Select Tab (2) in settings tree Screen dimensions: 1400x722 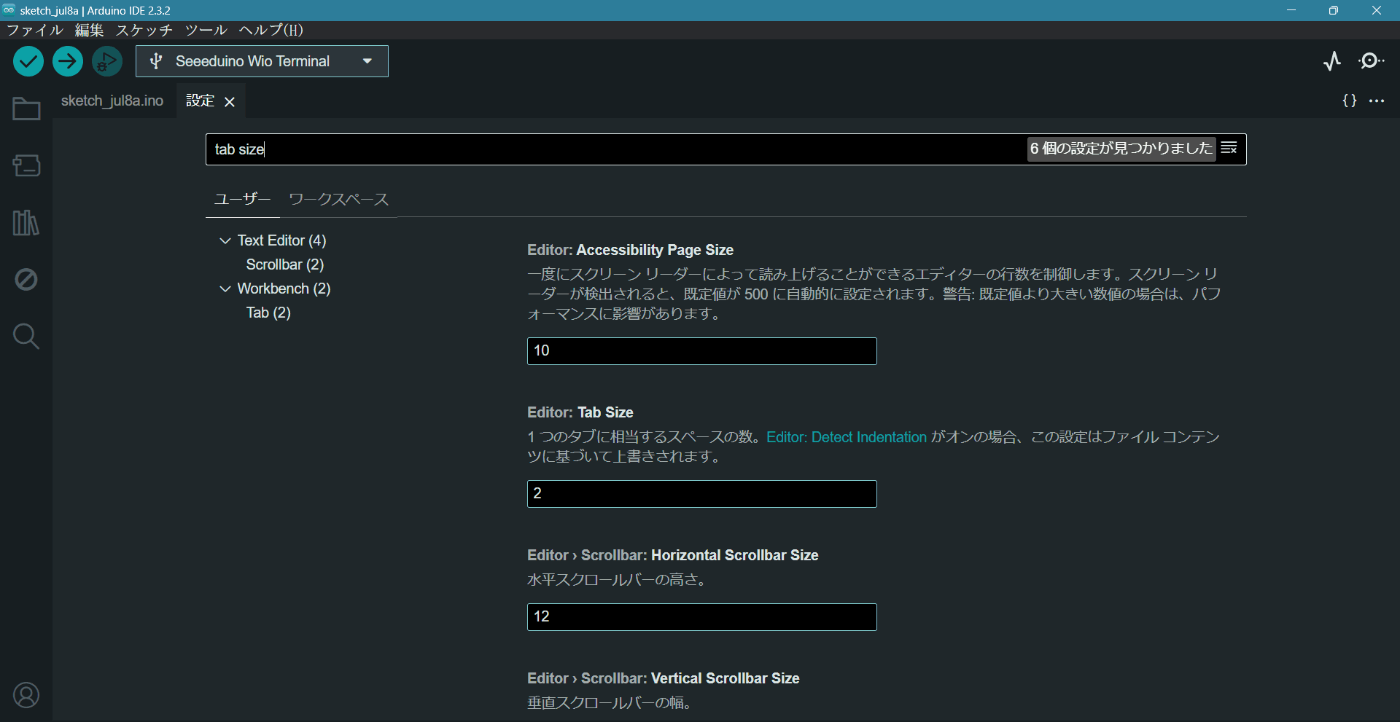pyautogui.click(x=268, y=313)
